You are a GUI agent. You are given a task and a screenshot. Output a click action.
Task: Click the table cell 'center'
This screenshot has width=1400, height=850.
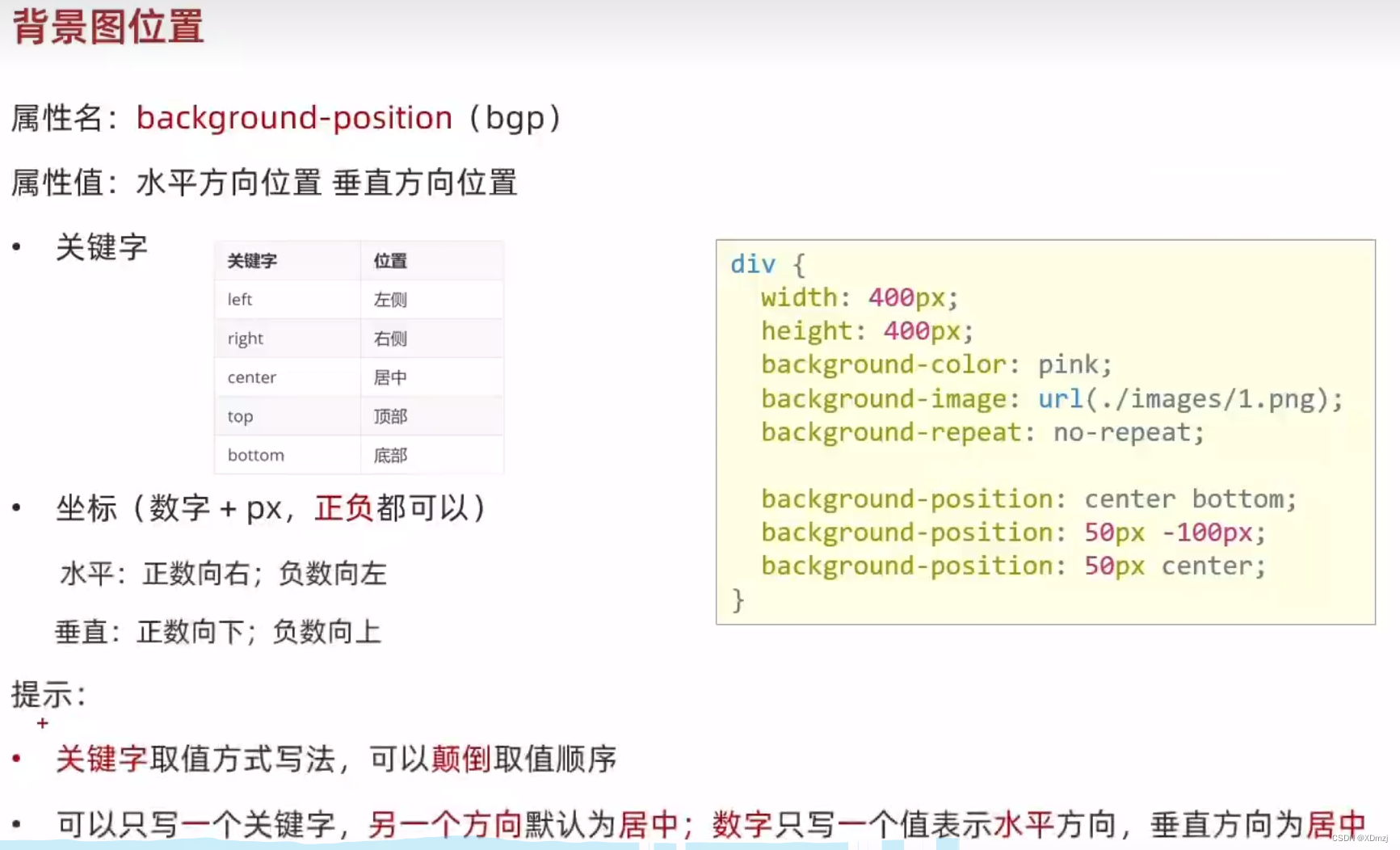tap(287, 377)
